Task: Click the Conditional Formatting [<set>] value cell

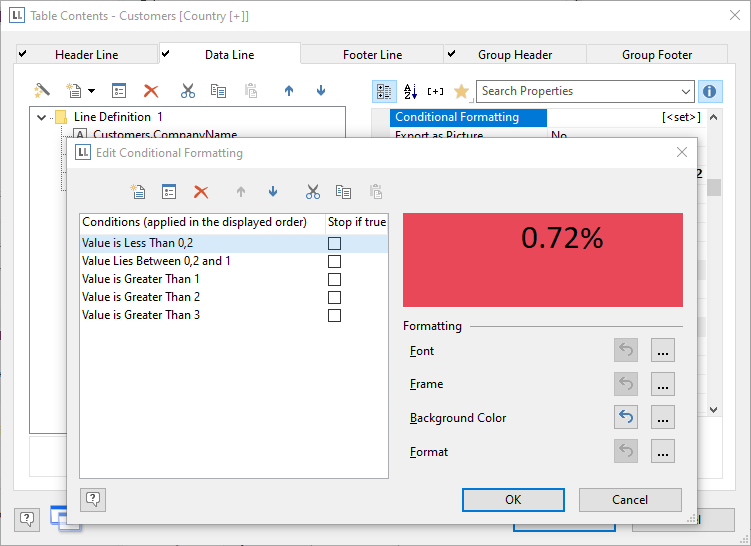Action: [626, 117]
